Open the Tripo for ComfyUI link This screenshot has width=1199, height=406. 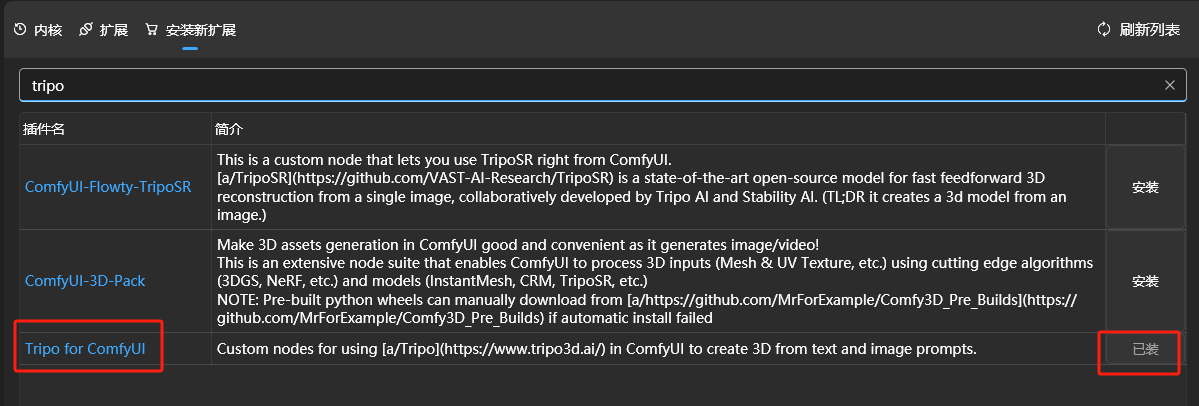[85, 349]
